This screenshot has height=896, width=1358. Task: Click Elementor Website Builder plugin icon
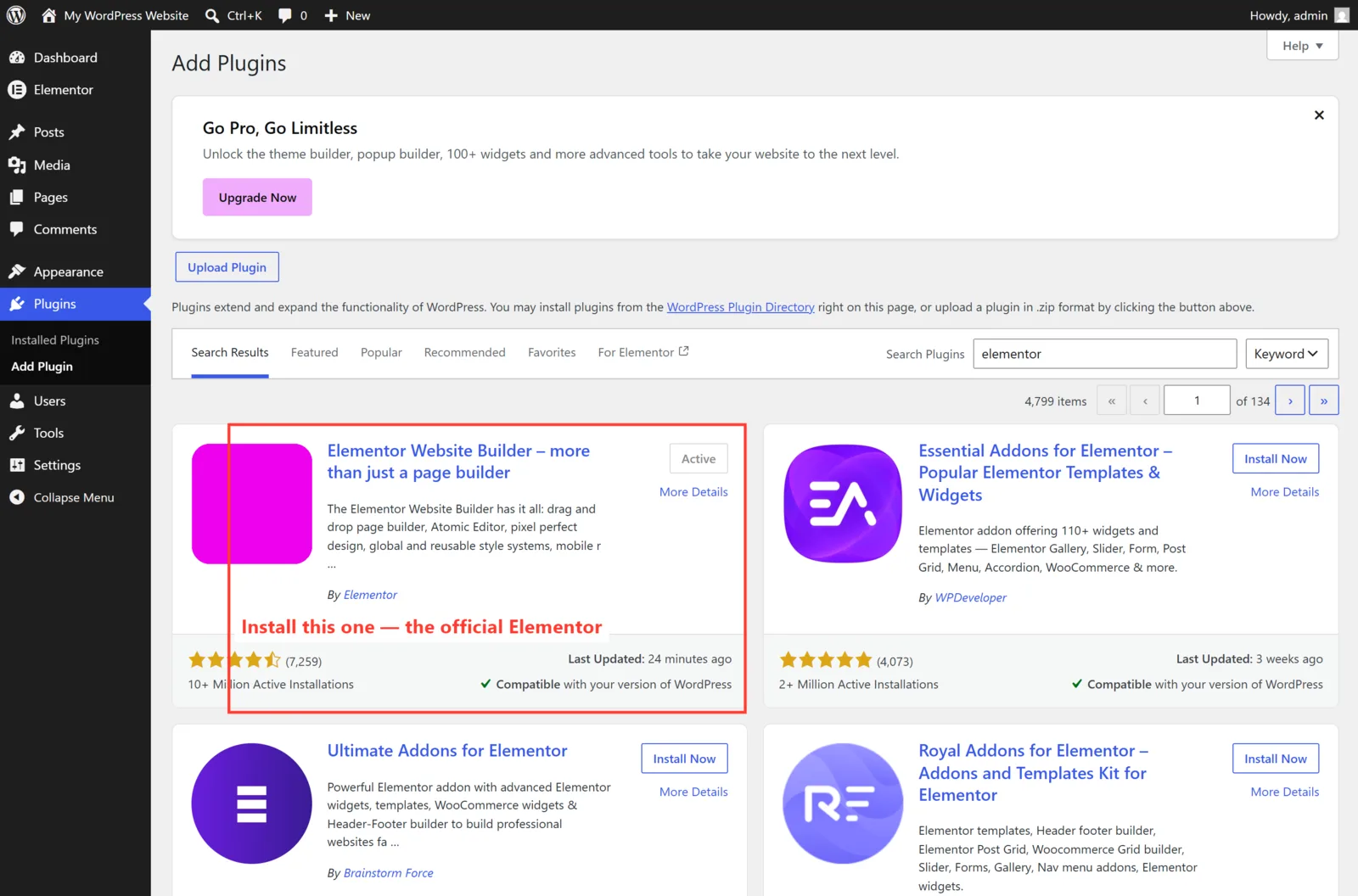[251, 503]
